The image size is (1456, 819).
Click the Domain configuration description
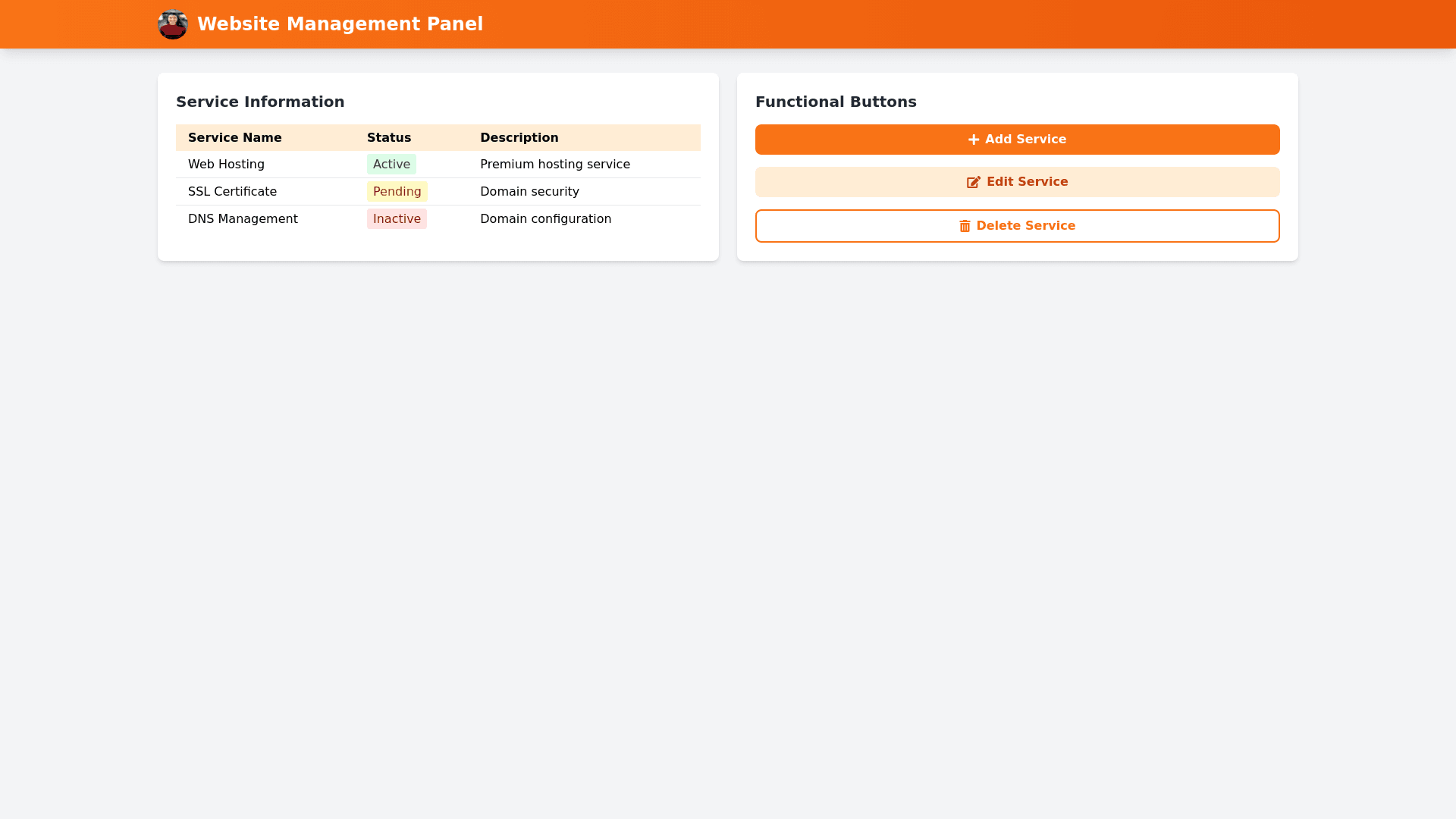point(545,219)
